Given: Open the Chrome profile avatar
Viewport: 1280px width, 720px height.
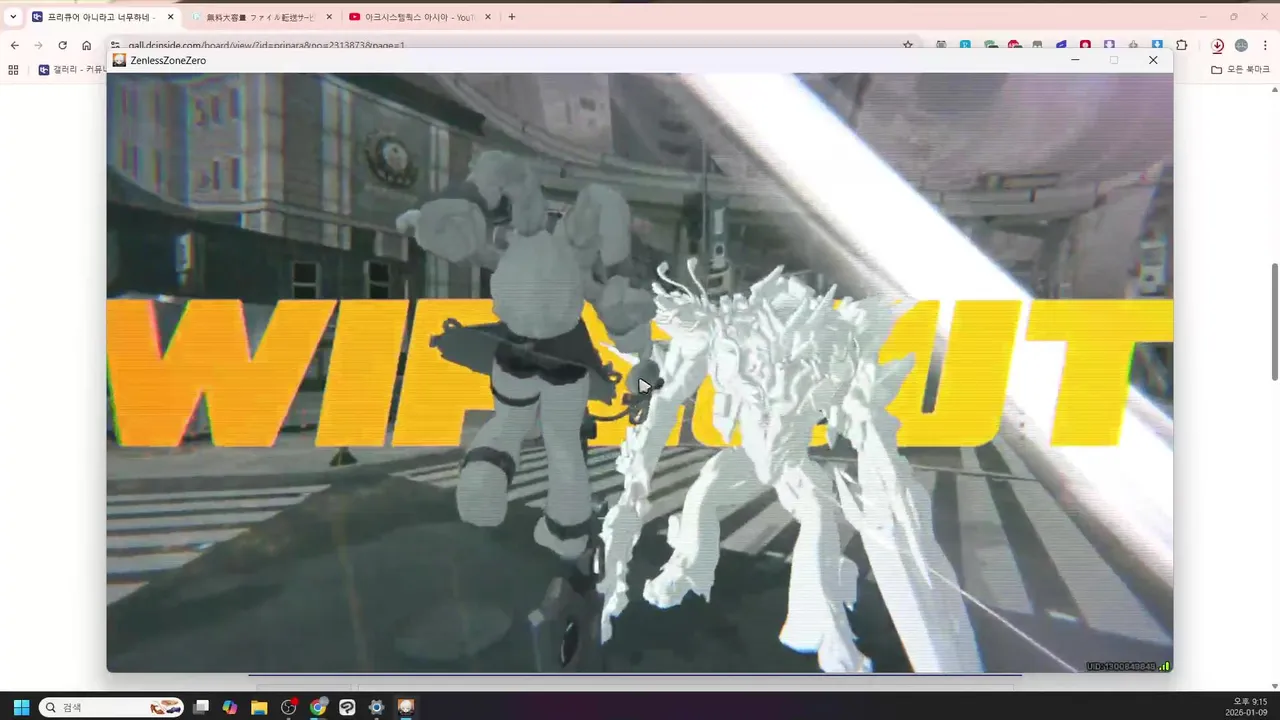Looking at the screenshot, I should point(1241,45).
